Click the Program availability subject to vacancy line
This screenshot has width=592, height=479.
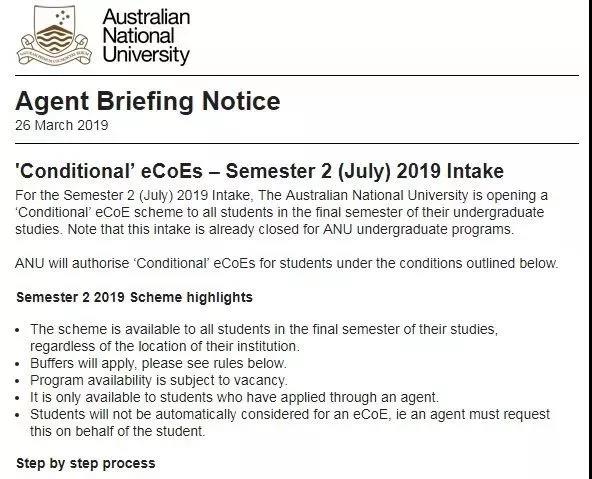click(x=159, y=380)
